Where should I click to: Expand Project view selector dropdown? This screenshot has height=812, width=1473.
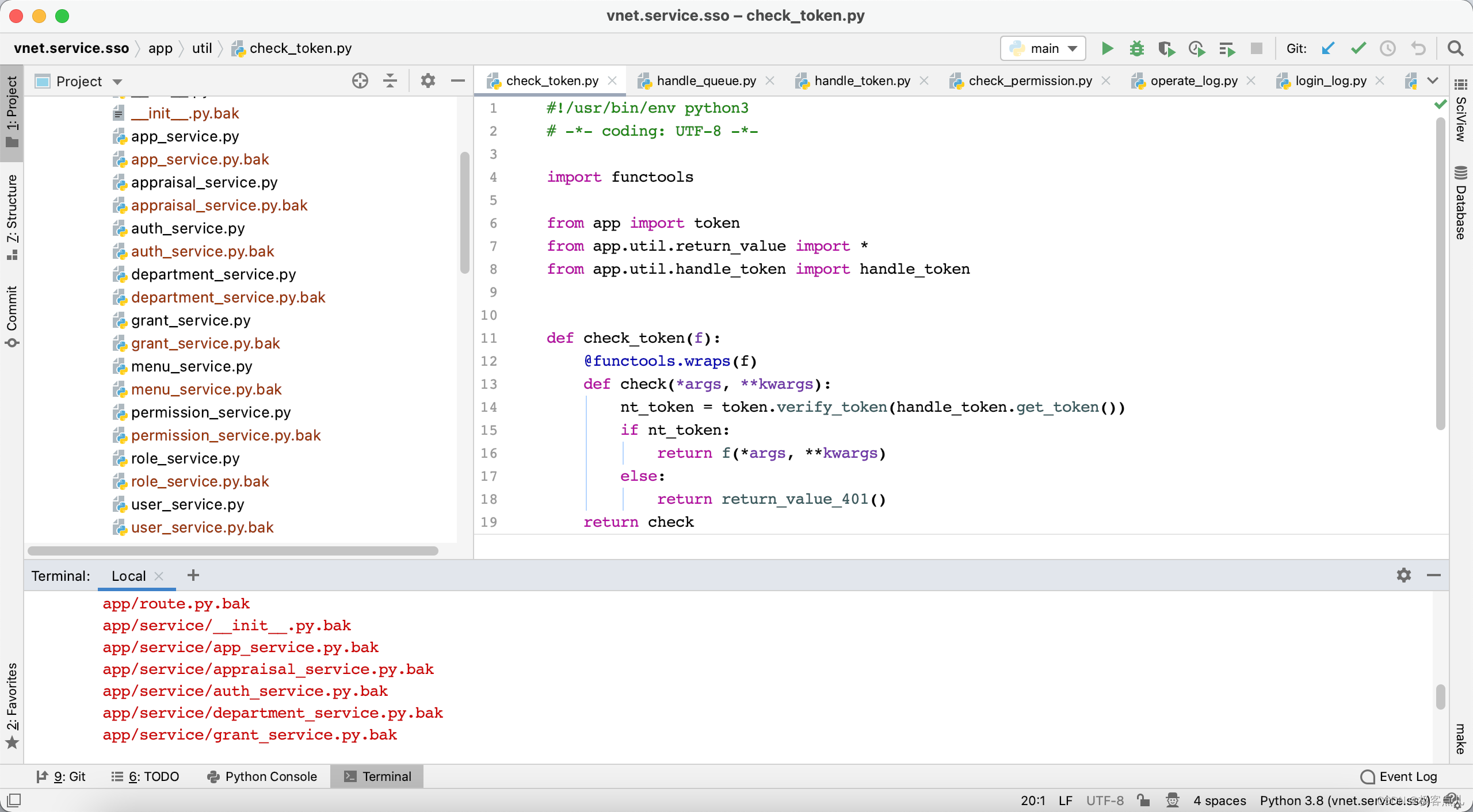pyautogui.click(x=117, y=82)
